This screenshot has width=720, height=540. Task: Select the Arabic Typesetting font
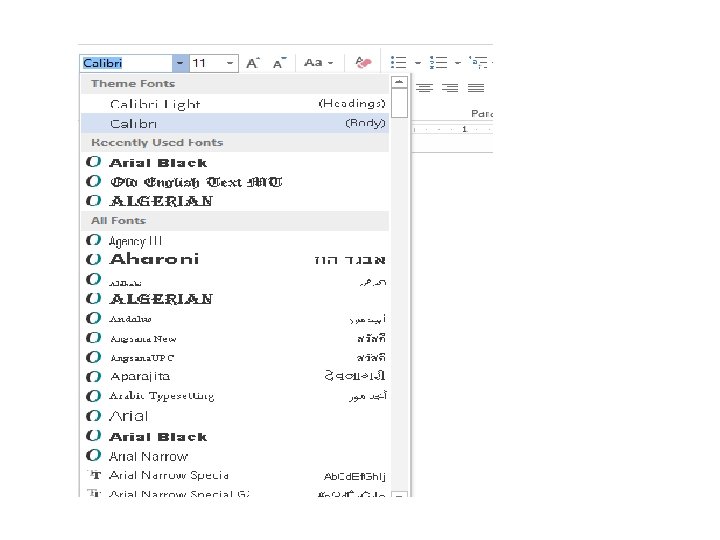click(235, 396)
